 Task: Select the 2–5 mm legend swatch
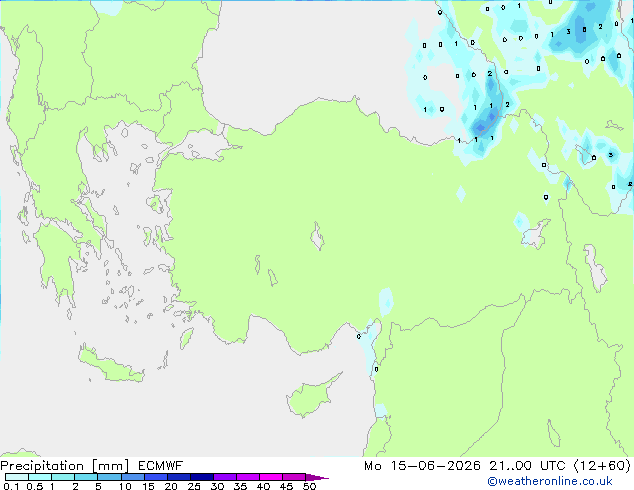pos(86,477)
